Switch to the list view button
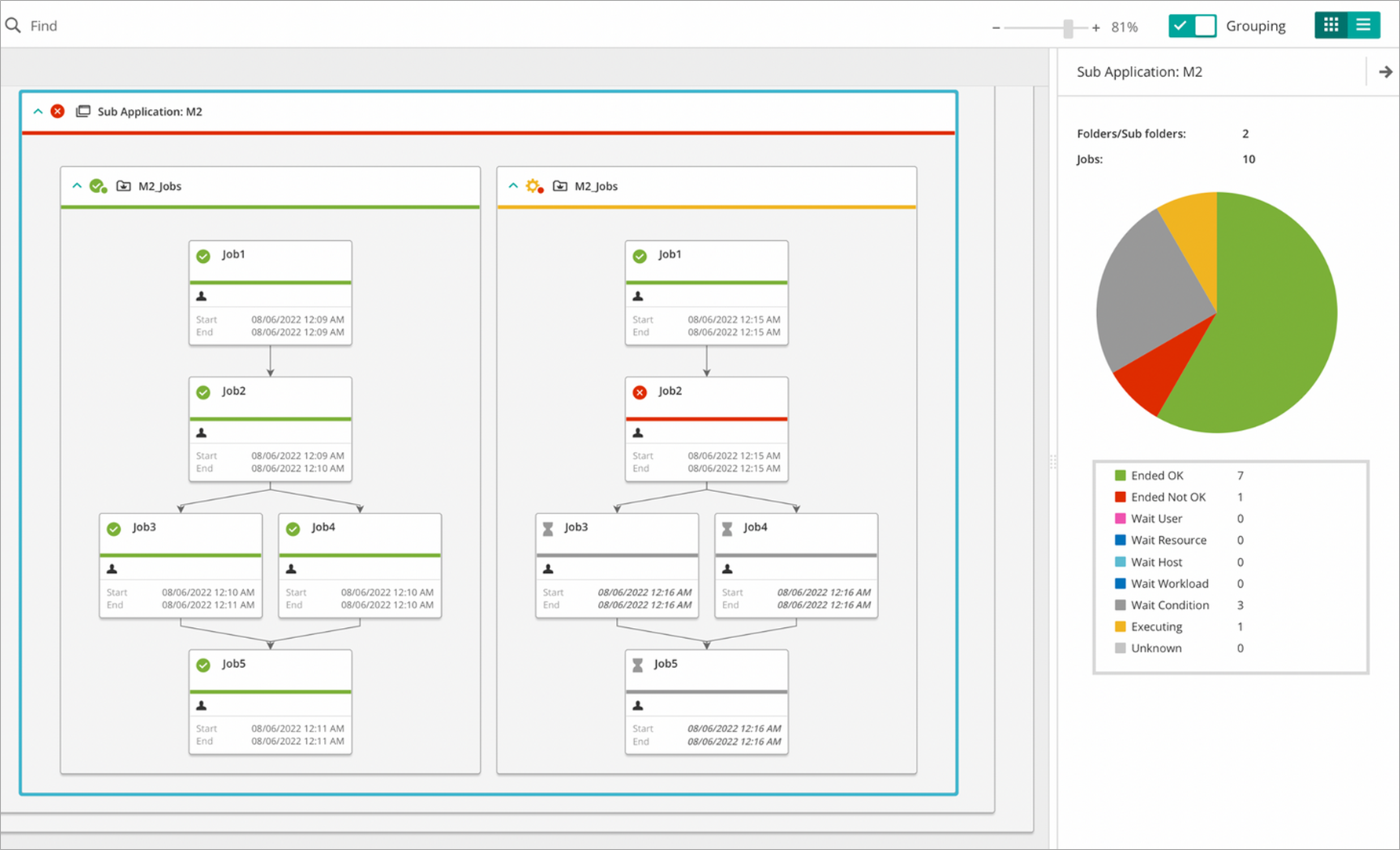Image resolution: width=1400 pixels, height=850 pixels. coord(1364,25)
